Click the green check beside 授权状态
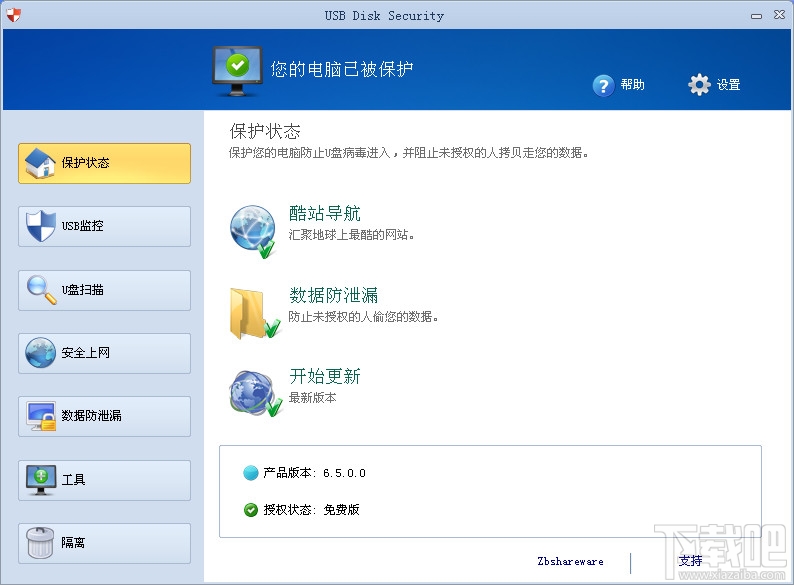Image resolution: width=794 pixels, height=585 pixels. (x=251, y=510)
